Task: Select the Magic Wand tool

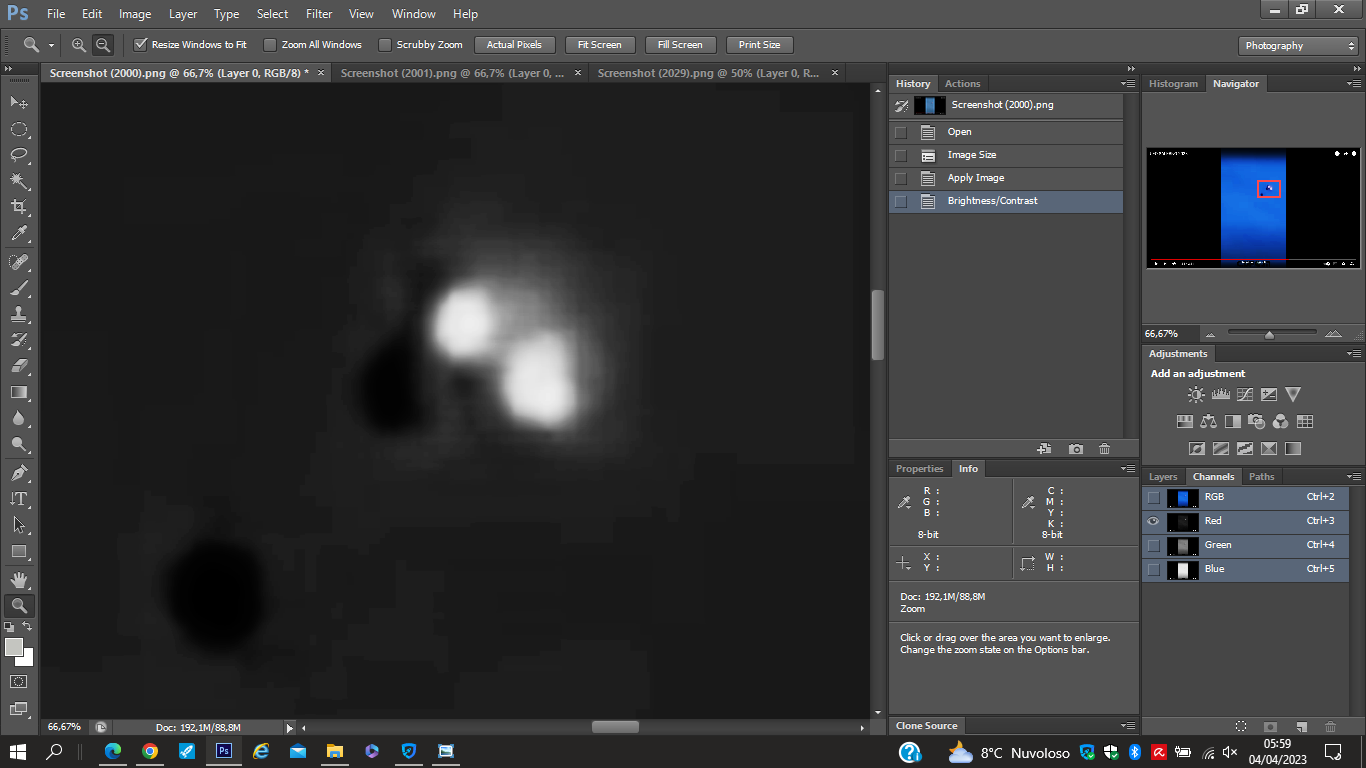Action: pyautogui.click(x=19, y=181)
